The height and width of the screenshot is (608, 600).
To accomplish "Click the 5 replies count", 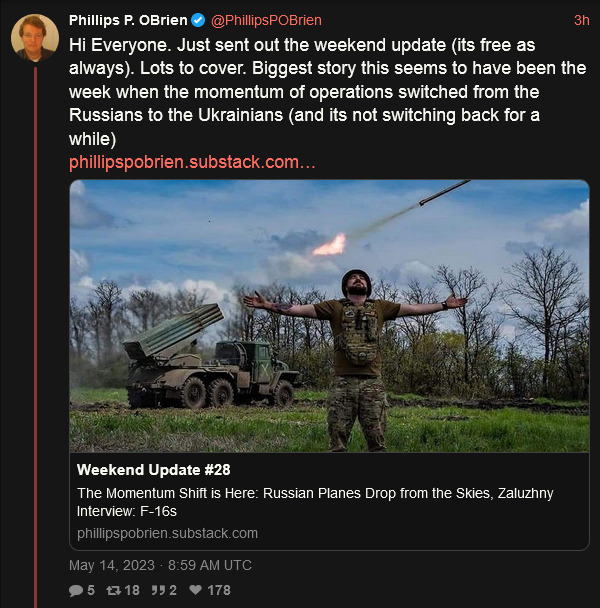I will coord(91,590).
